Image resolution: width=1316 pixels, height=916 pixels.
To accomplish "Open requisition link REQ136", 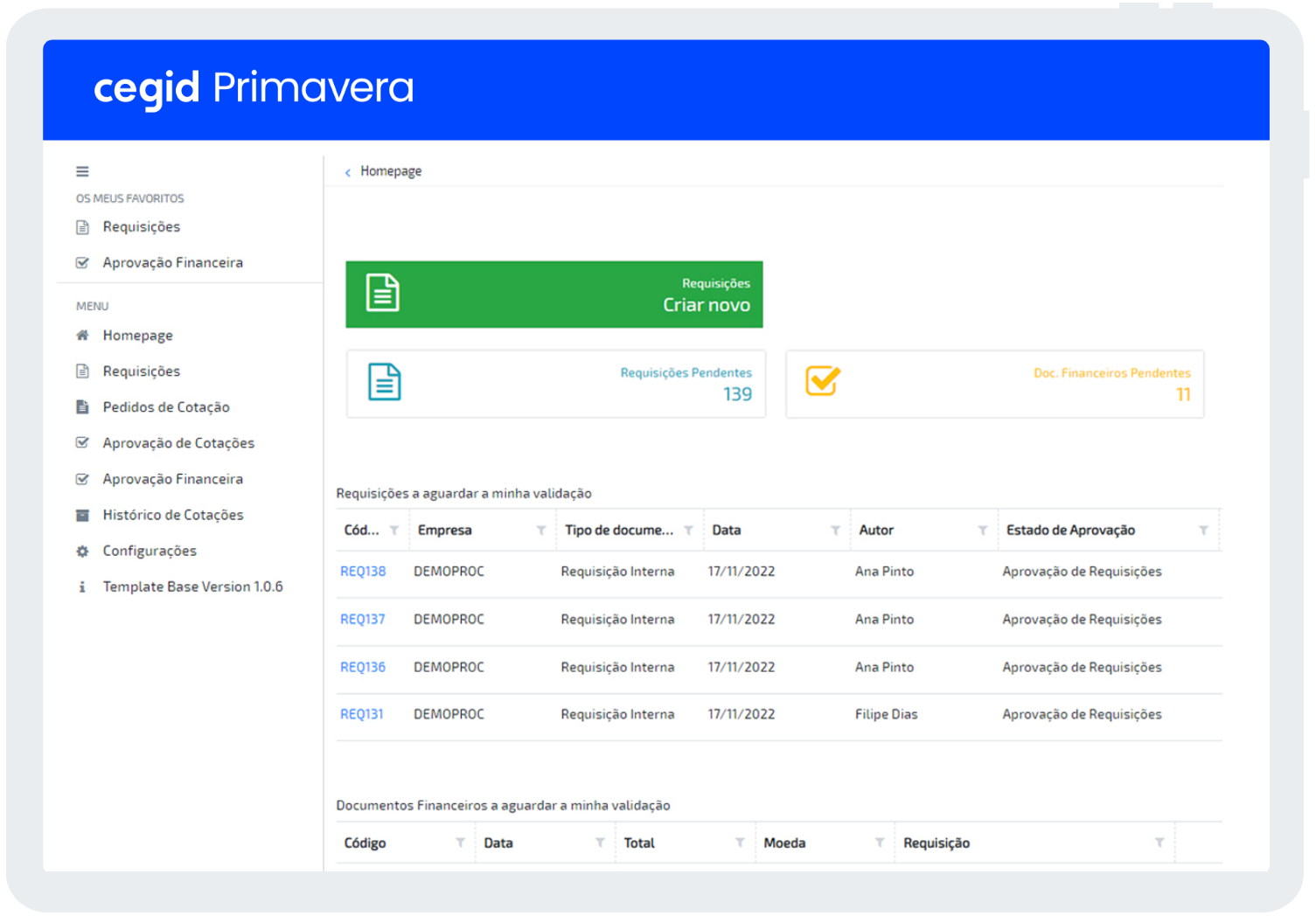I will pos(363,668).
